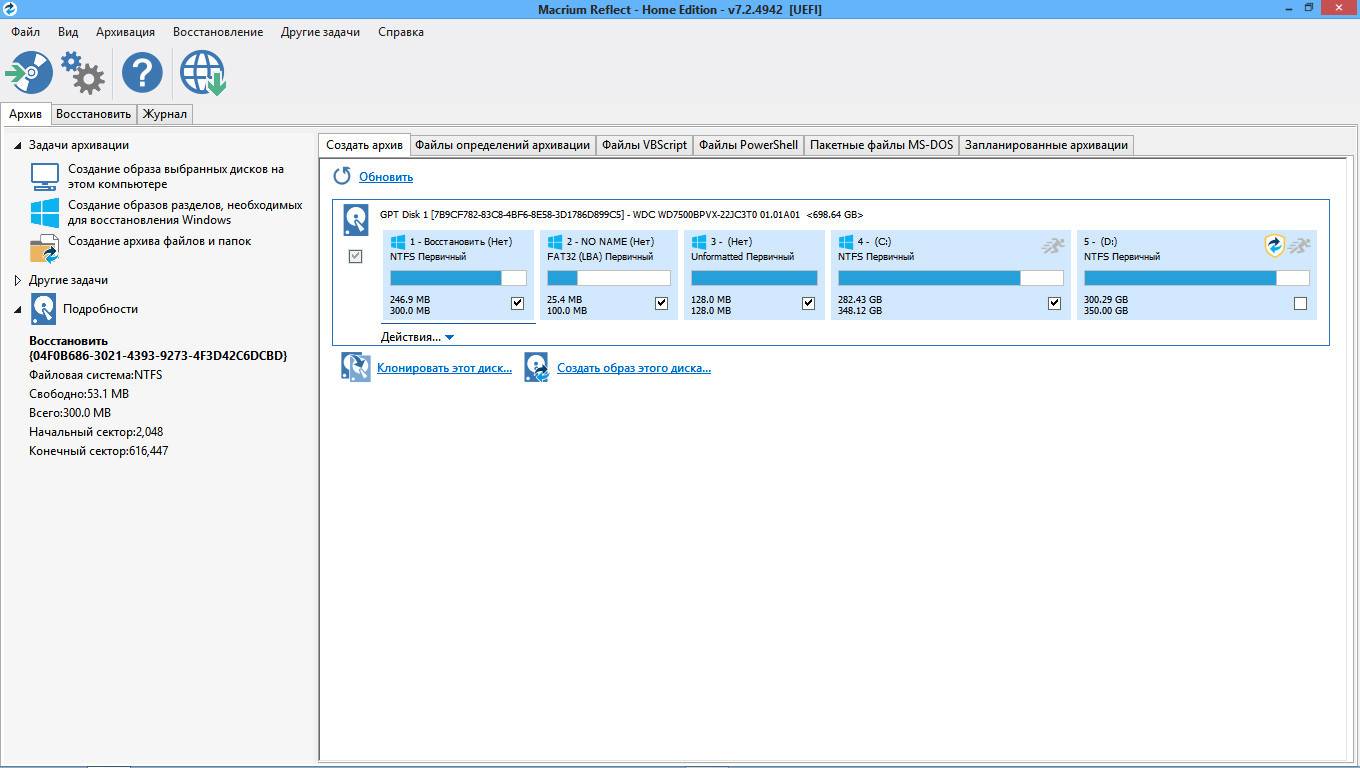Click the usage bar of partition 4 (C:)

[x=951, y=278]
